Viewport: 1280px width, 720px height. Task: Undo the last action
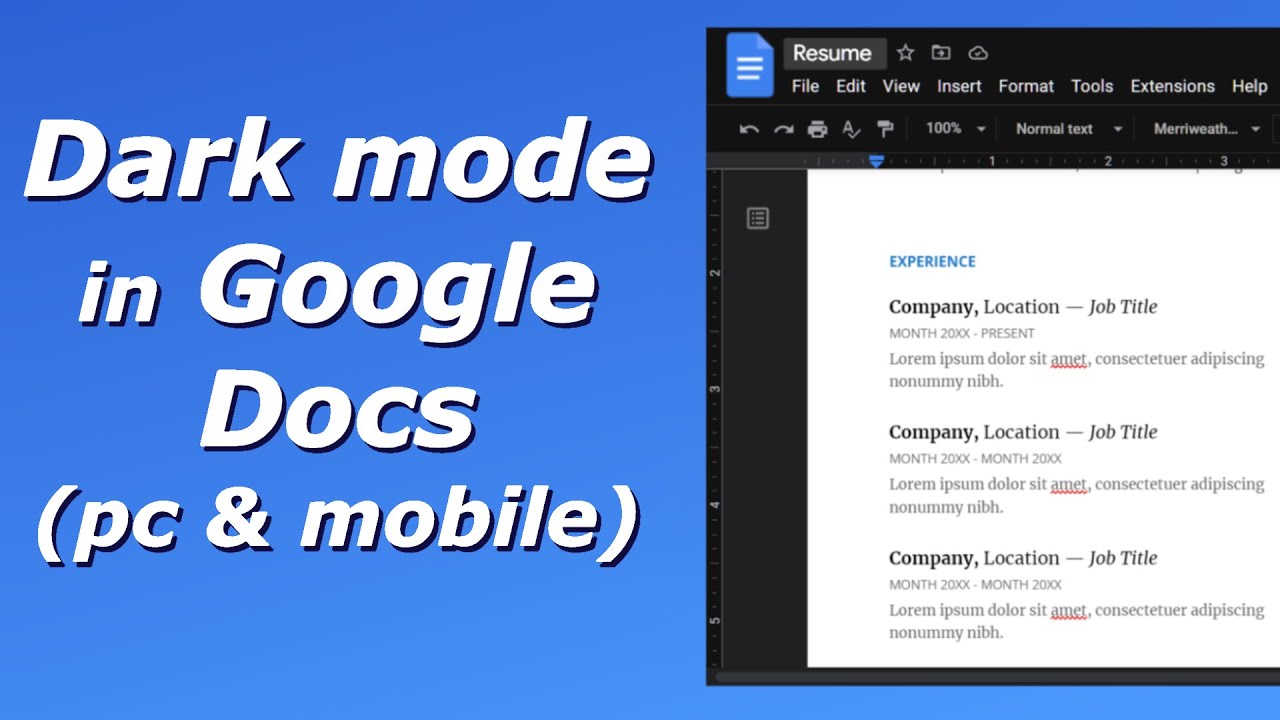(x=749, y=129)
